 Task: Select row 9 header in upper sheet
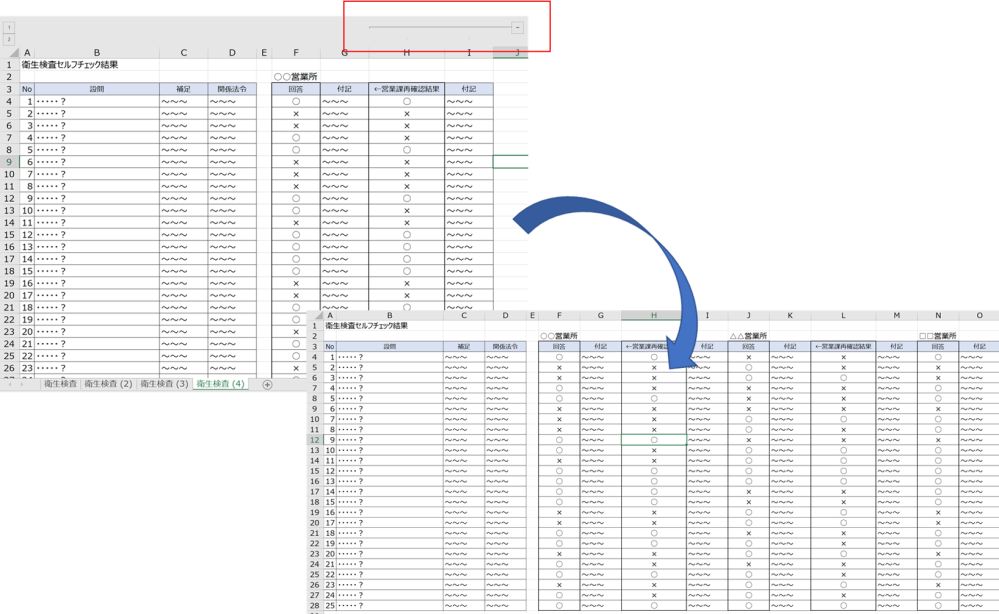click(x=10, y=162)
